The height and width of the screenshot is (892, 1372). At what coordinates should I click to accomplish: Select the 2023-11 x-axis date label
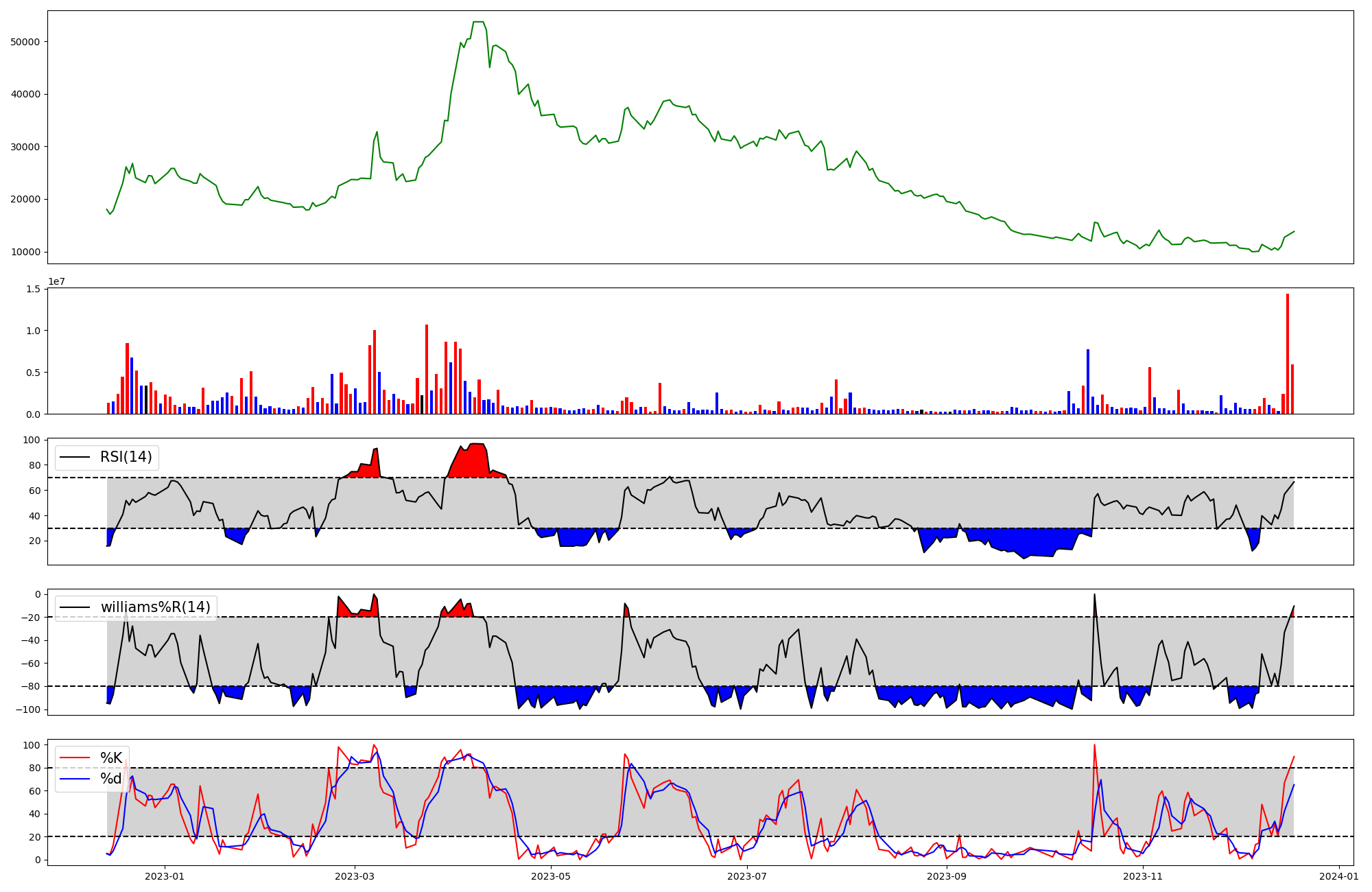coord(1143,876)
